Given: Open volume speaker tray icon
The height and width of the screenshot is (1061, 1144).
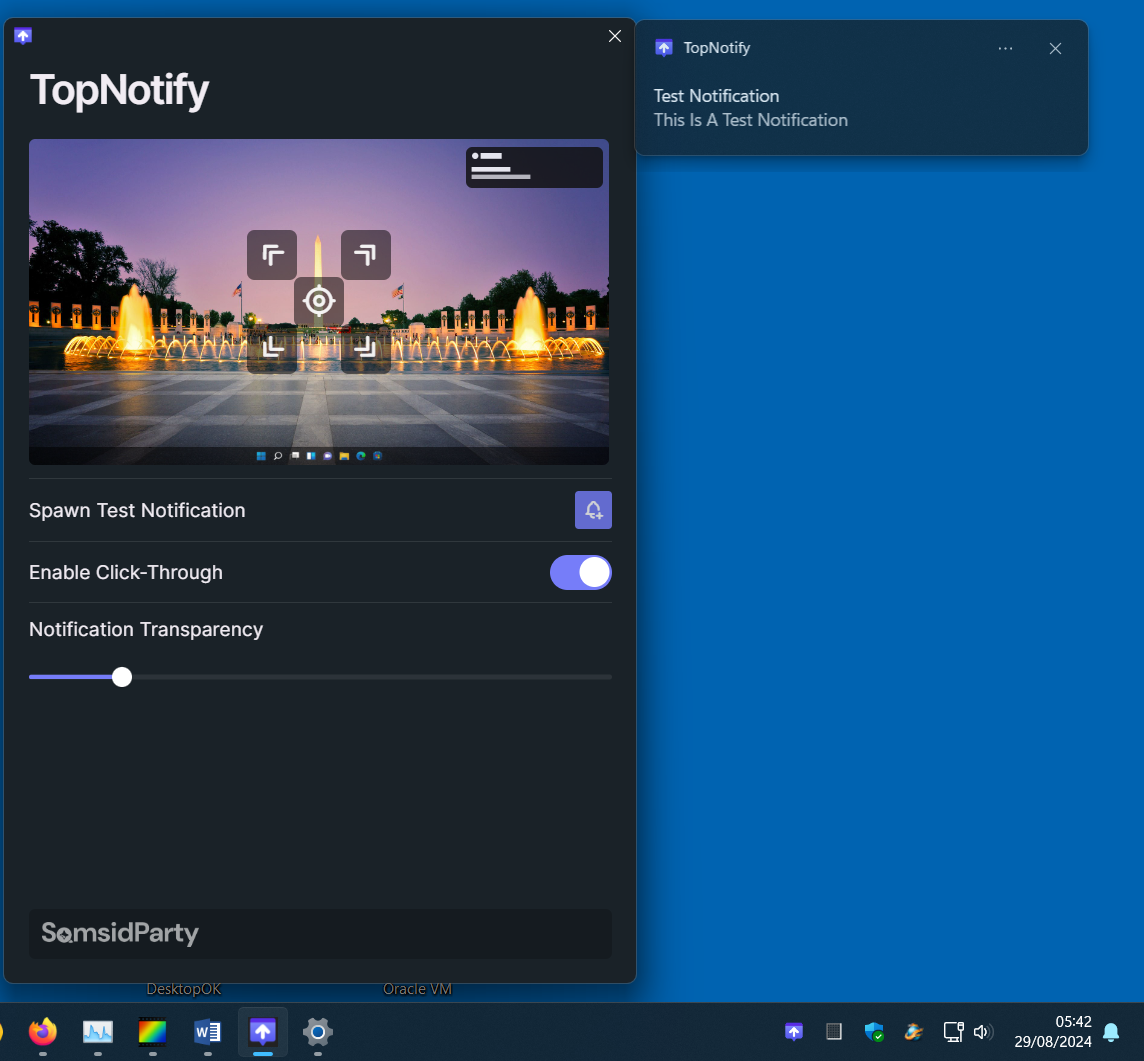Looking at the screenshot, I should 983,1032.
